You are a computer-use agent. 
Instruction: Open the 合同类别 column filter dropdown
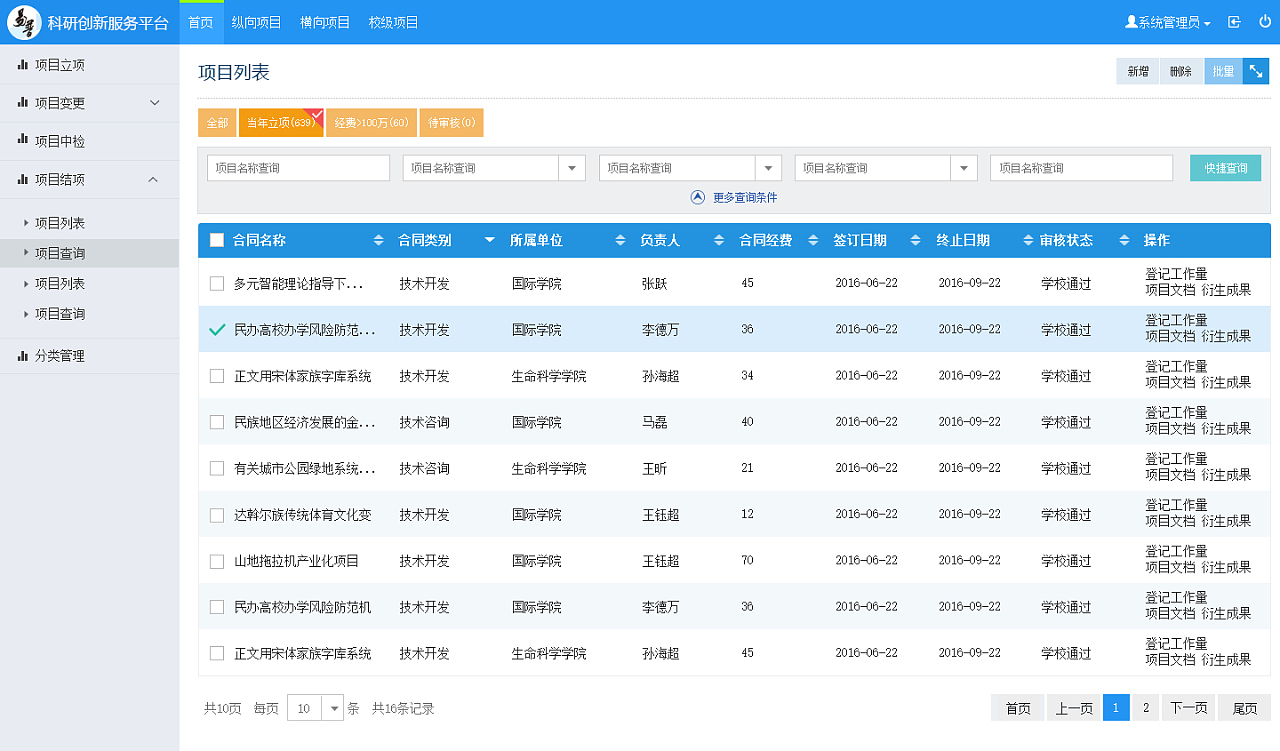(x=489, y=240)
